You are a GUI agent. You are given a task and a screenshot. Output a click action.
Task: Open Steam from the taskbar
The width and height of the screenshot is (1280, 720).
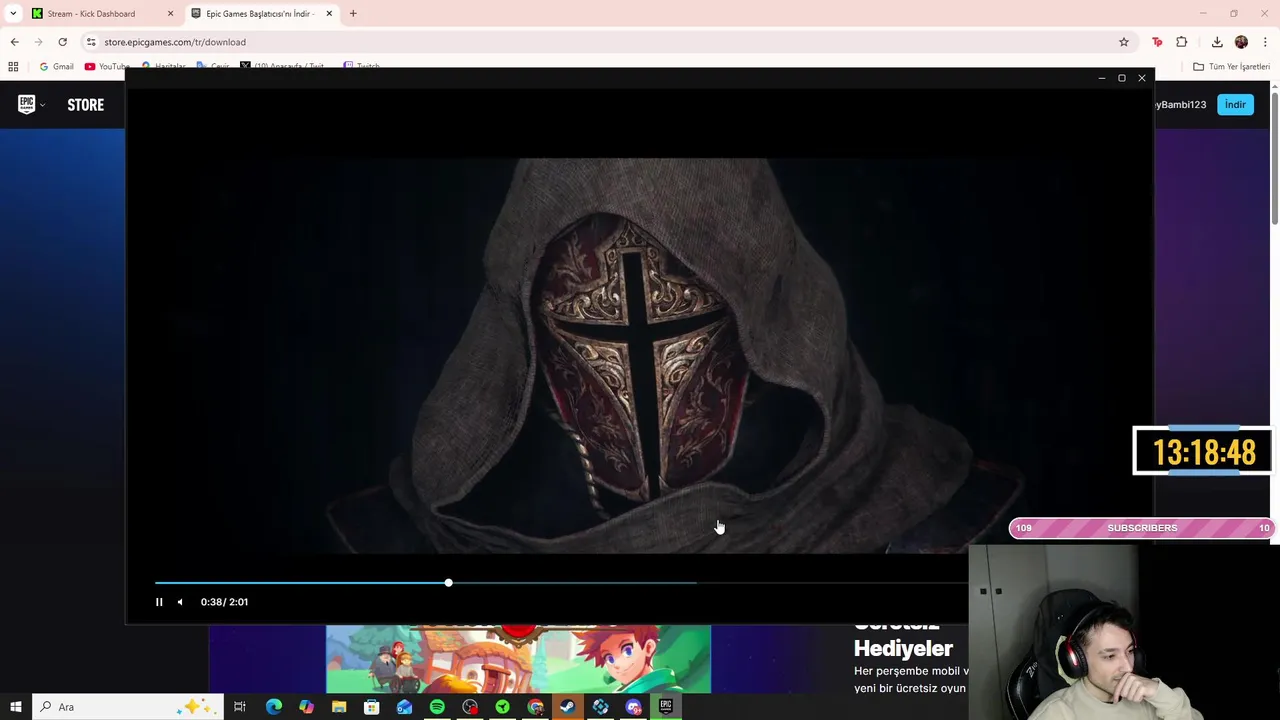coord(567,707)
